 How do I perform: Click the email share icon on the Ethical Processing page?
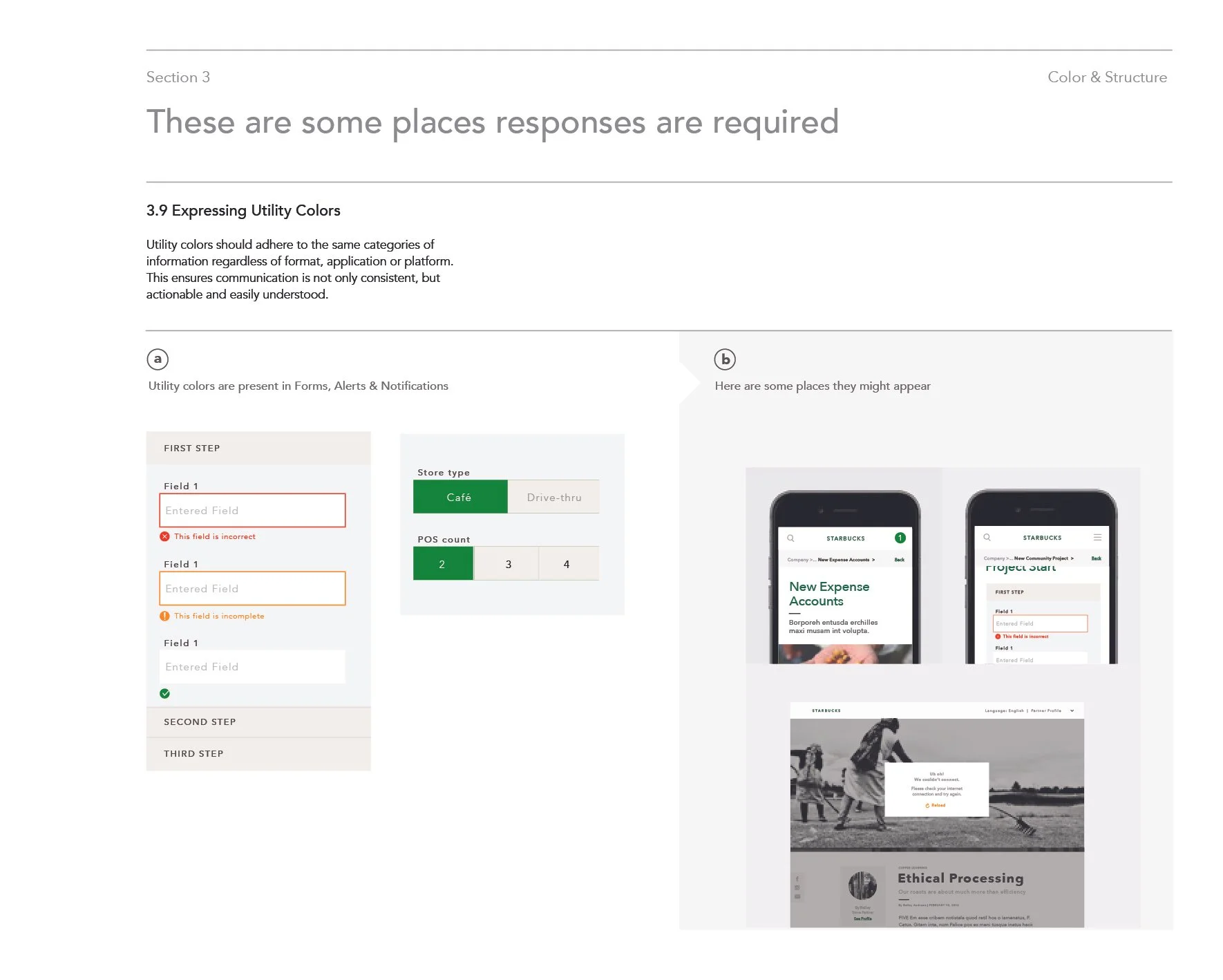(x=797, y=897)
